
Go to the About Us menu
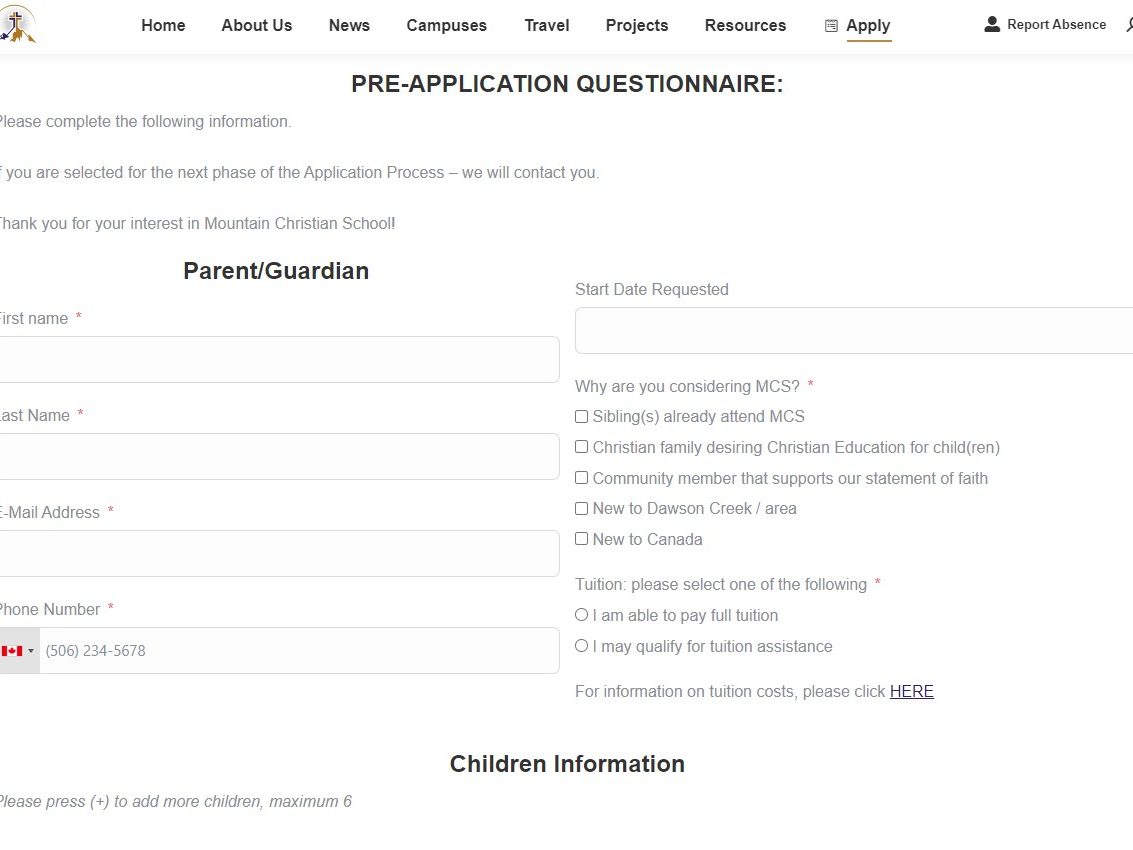coord(257,26)
